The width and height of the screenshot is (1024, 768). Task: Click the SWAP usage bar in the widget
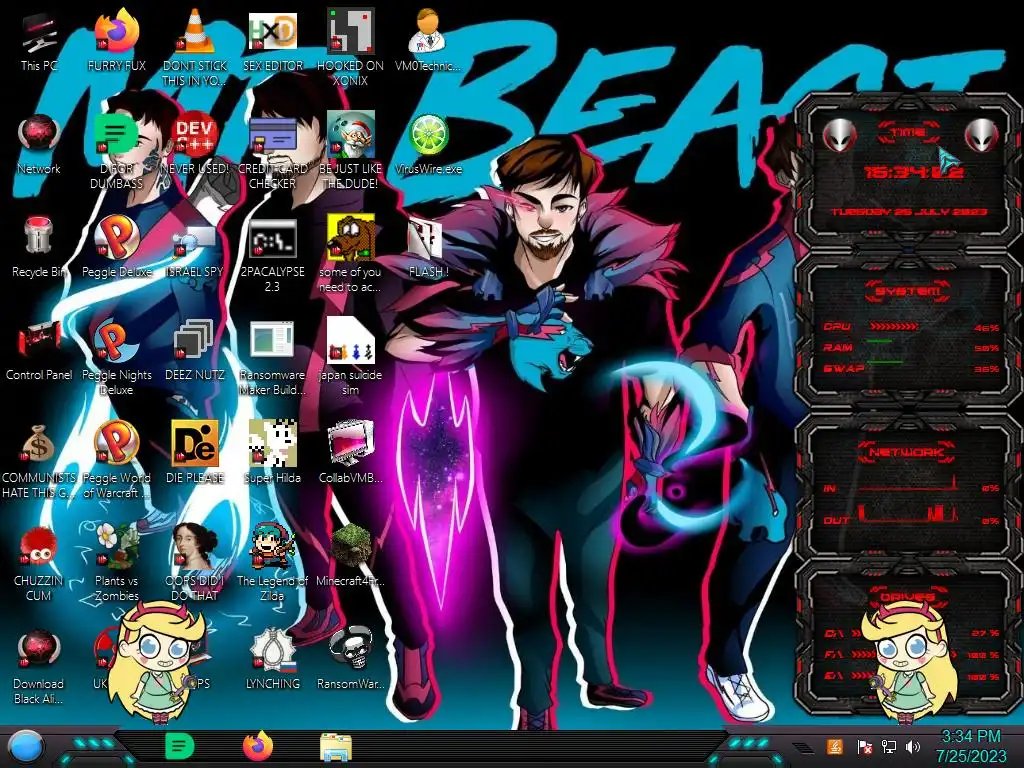click(x=884, y=362)
